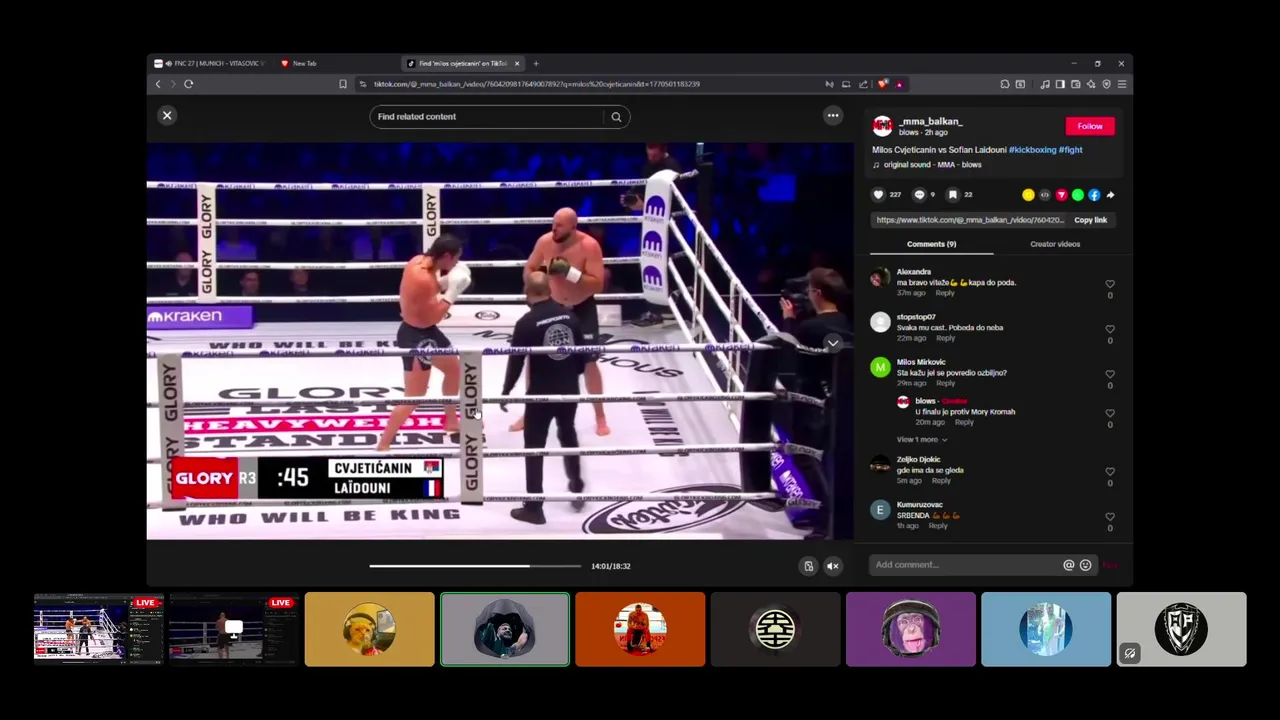The height and width of the screenshot is (720, 1280).
Task: Click the share page icon in address bar
Action: pyautogui.click(x=863, y=84)
